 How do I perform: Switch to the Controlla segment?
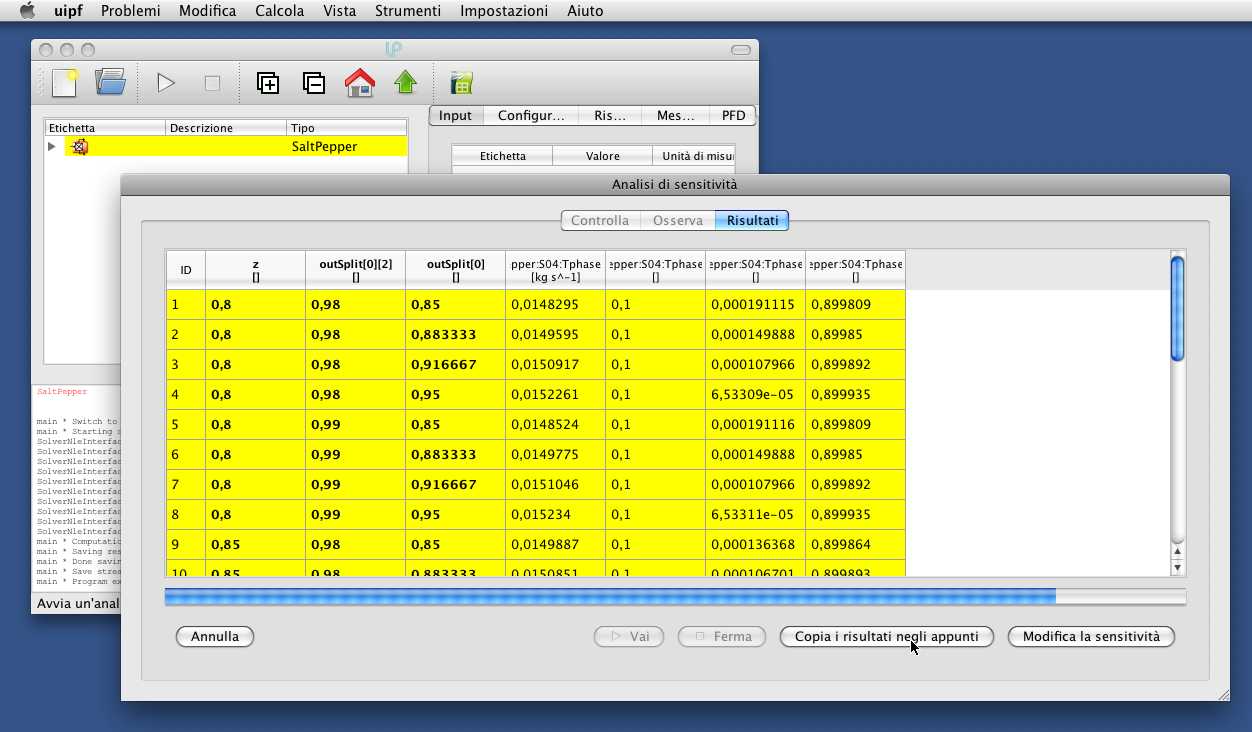599,220
